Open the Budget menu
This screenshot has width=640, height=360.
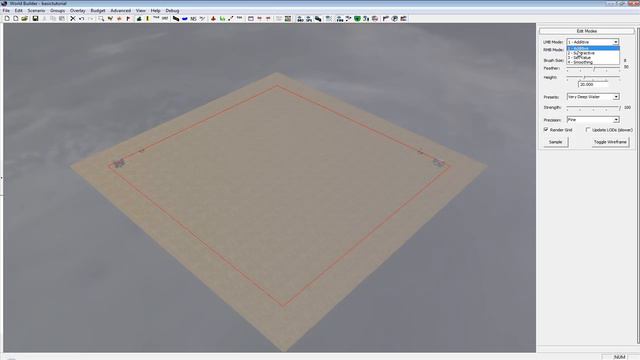(98, 11)
